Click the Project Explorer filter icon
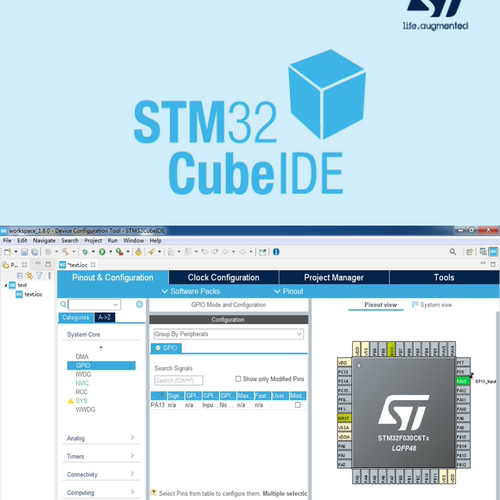Image resolution: width=500 pixels, height=500 pixels. [39, 276]
